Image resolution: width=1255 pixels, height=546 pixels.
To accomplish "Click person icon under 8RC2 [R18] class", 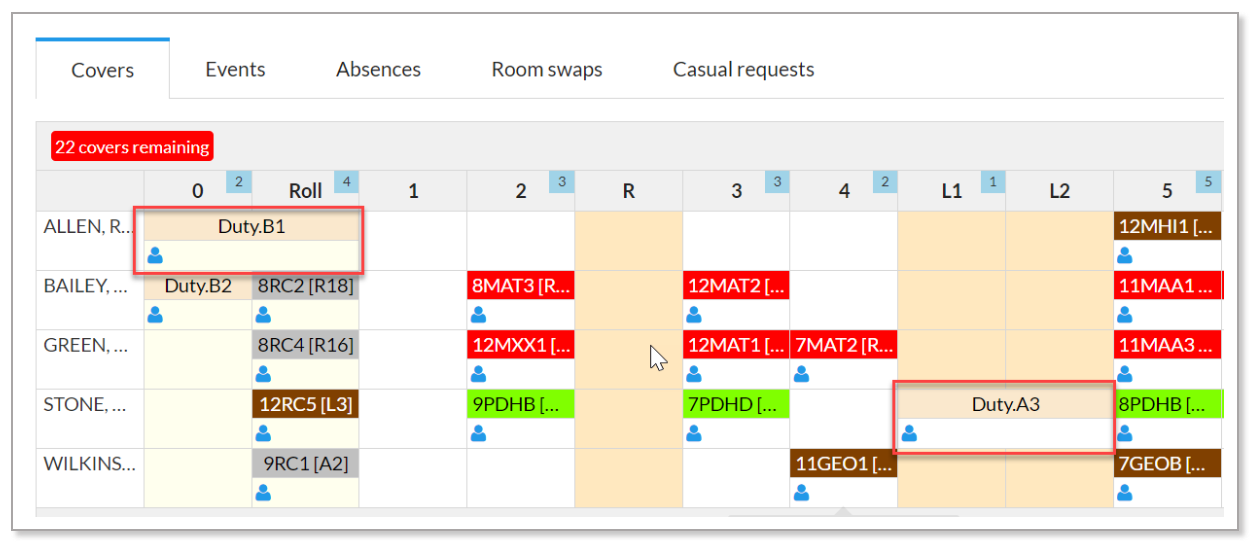I will (x=263, y=315).
